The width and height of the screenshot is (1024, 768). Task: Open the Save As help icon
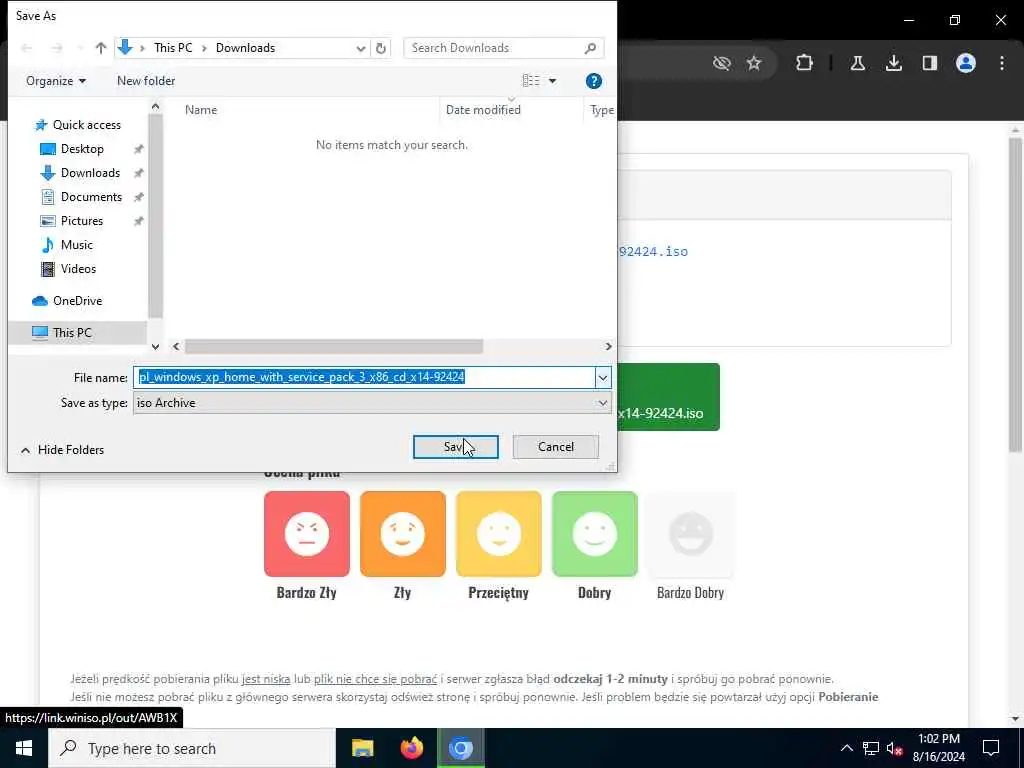[594, 81]
